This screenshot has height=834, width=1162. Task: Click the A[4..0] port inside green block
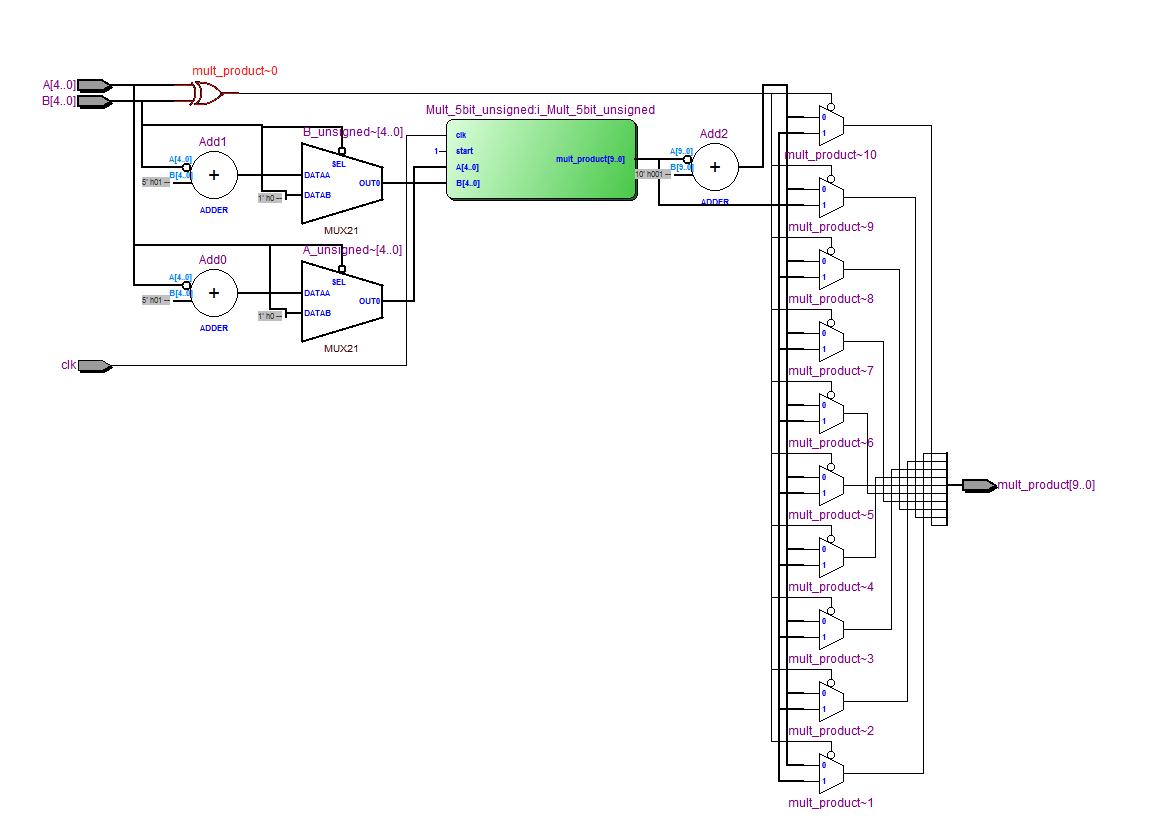point(468,168)
